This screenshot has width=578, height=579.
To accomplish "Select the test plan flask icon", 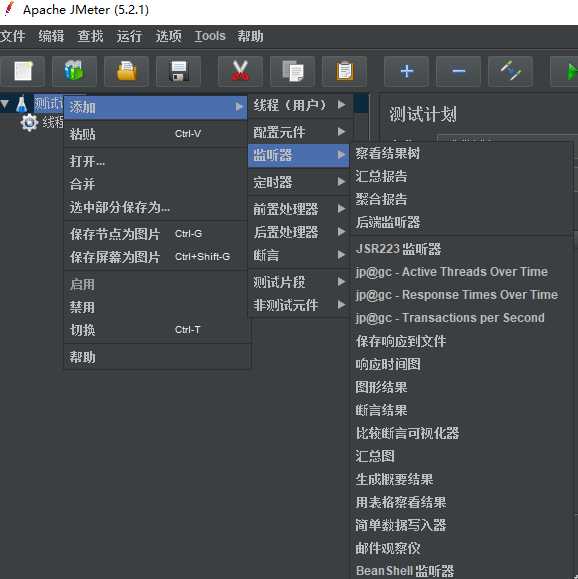I will (22, 104).
